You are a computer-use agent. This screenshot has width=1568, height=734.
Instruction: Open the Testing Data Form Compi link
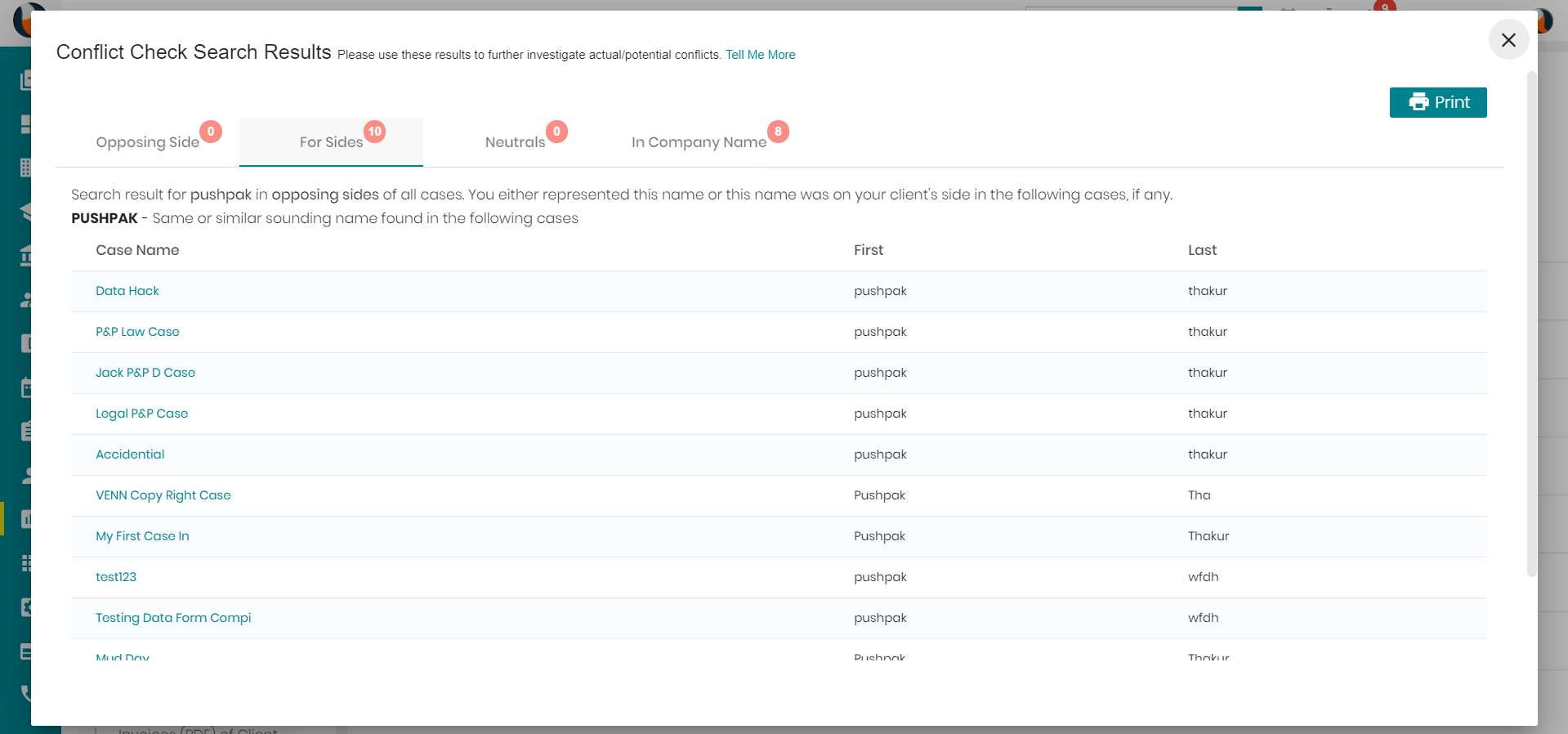[173, 618]
